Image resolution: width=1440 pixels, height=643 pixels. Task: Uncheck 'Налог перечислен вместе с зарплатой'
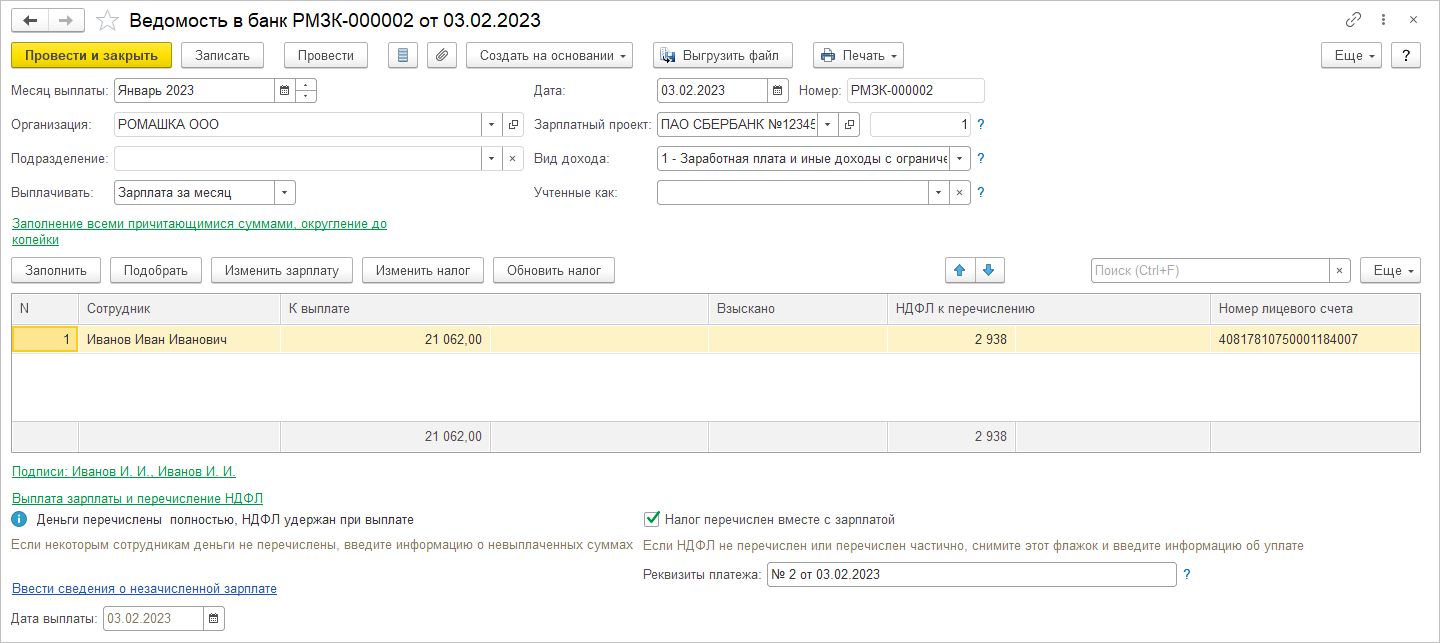coord(652,519)
